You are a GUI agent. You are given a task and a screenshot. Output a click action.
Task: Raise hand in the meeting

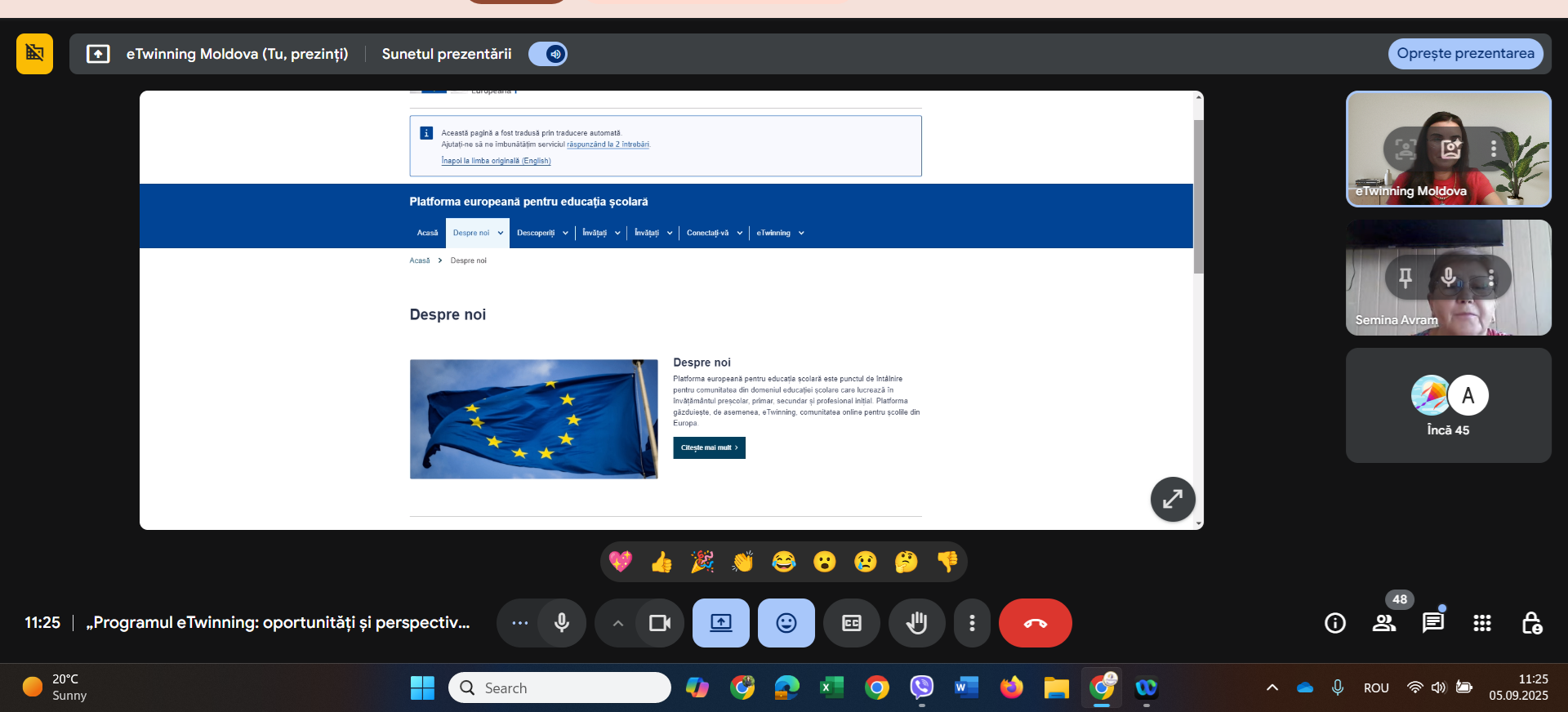917,623
